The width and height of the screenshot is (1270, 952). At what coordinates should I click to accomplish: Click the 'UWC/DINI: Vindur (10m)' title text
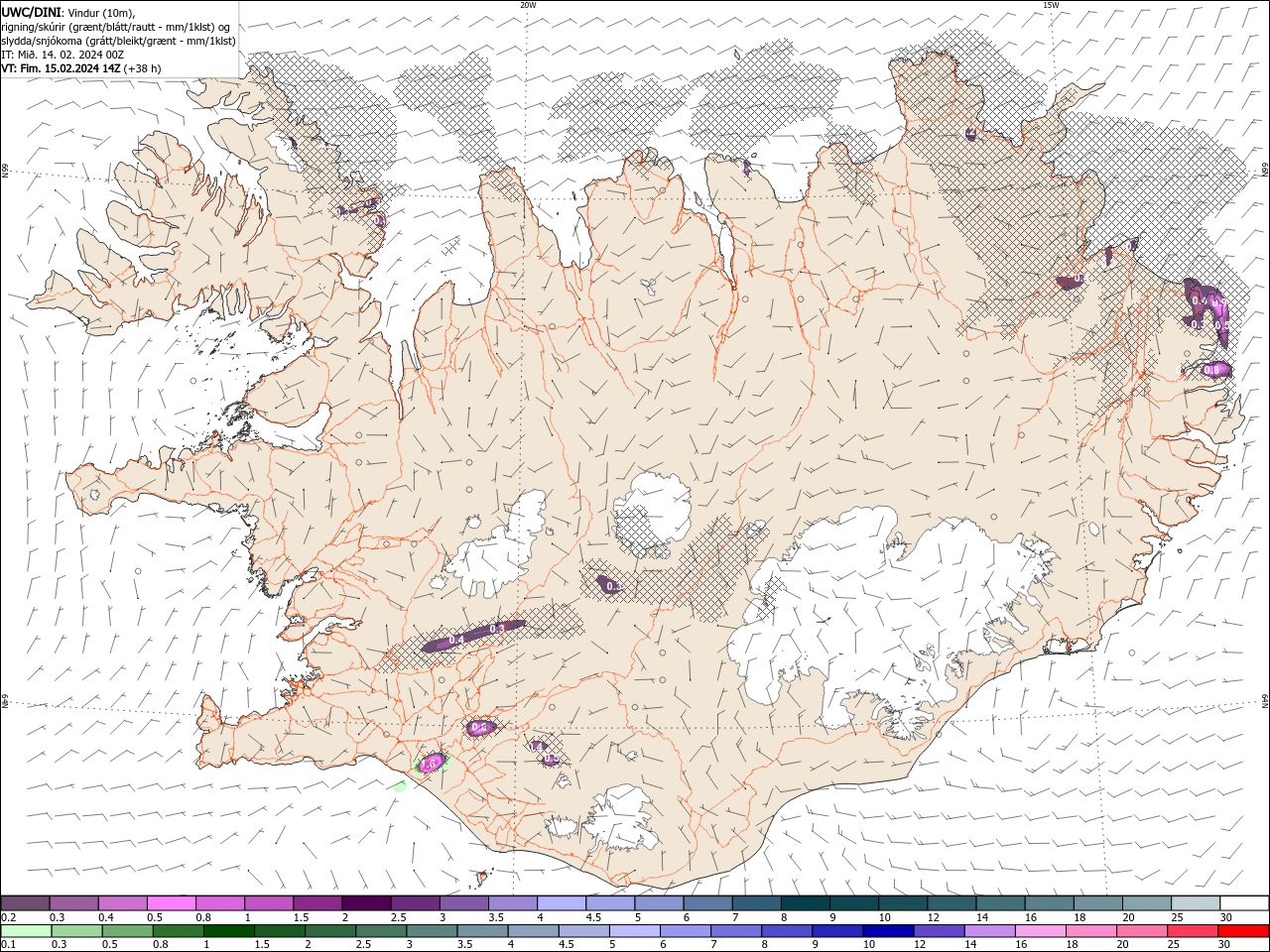pos(68,11)
